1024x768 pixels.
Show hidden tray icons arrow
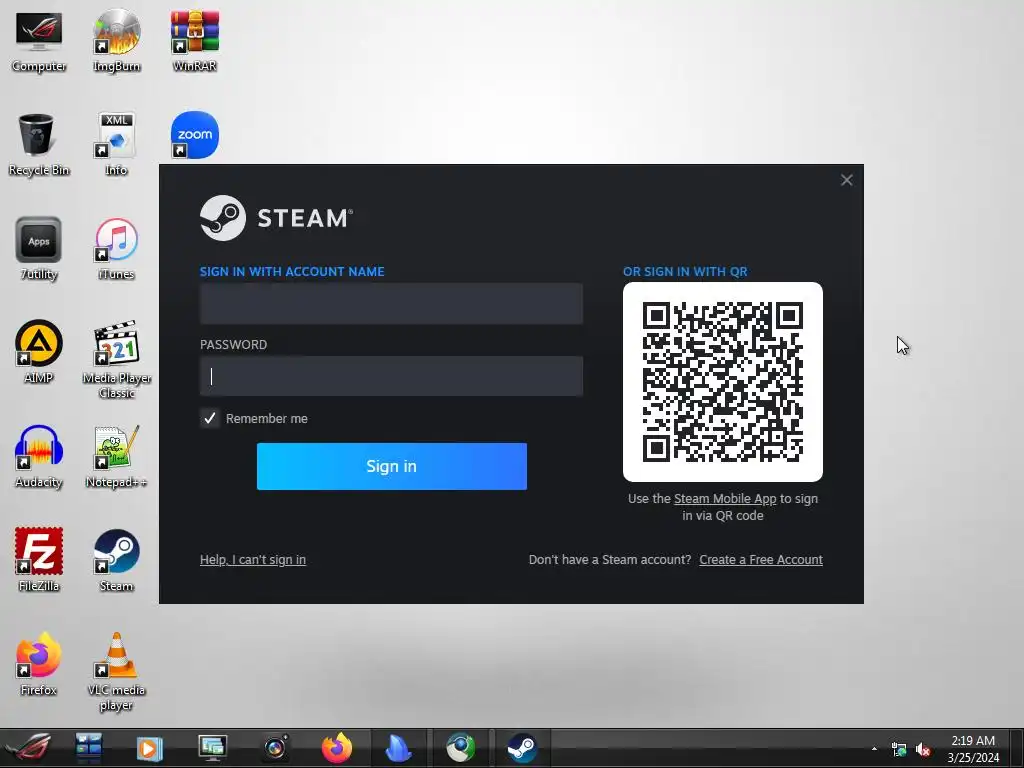click(874, 749)
